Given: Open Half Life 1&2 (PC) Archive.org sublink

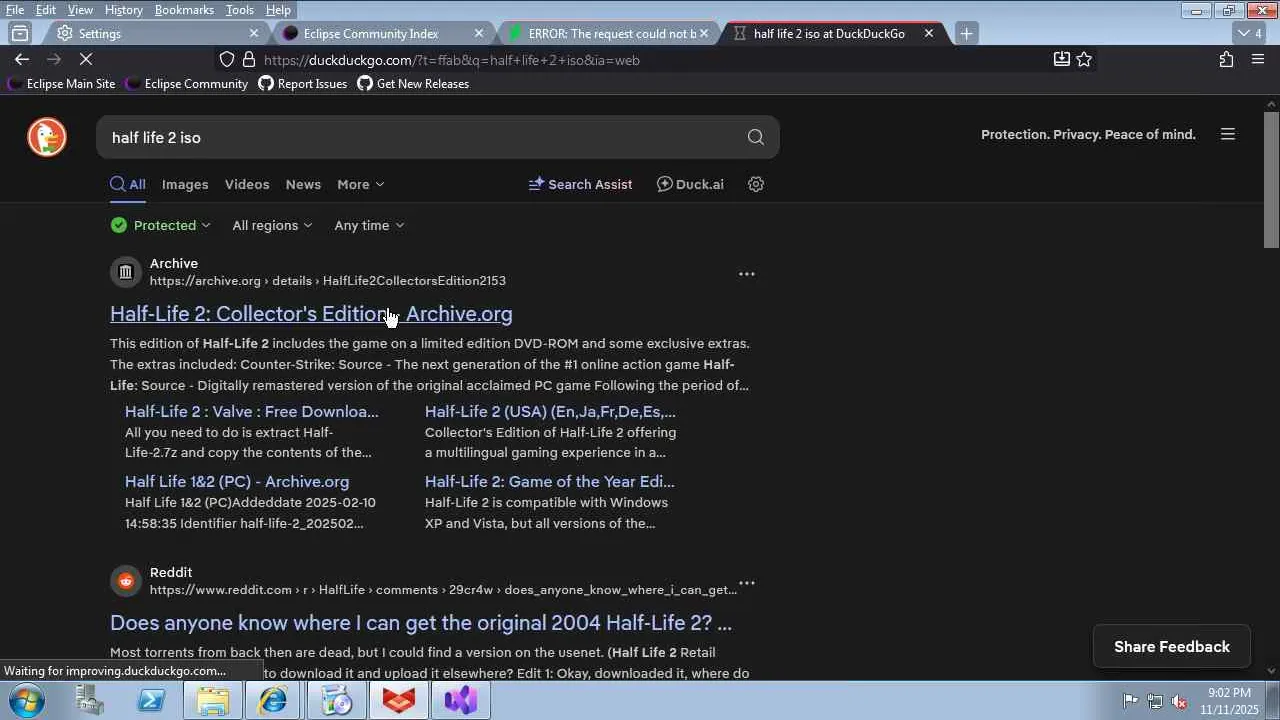Looking at the screenshot, I should click(x=237, y=481).
